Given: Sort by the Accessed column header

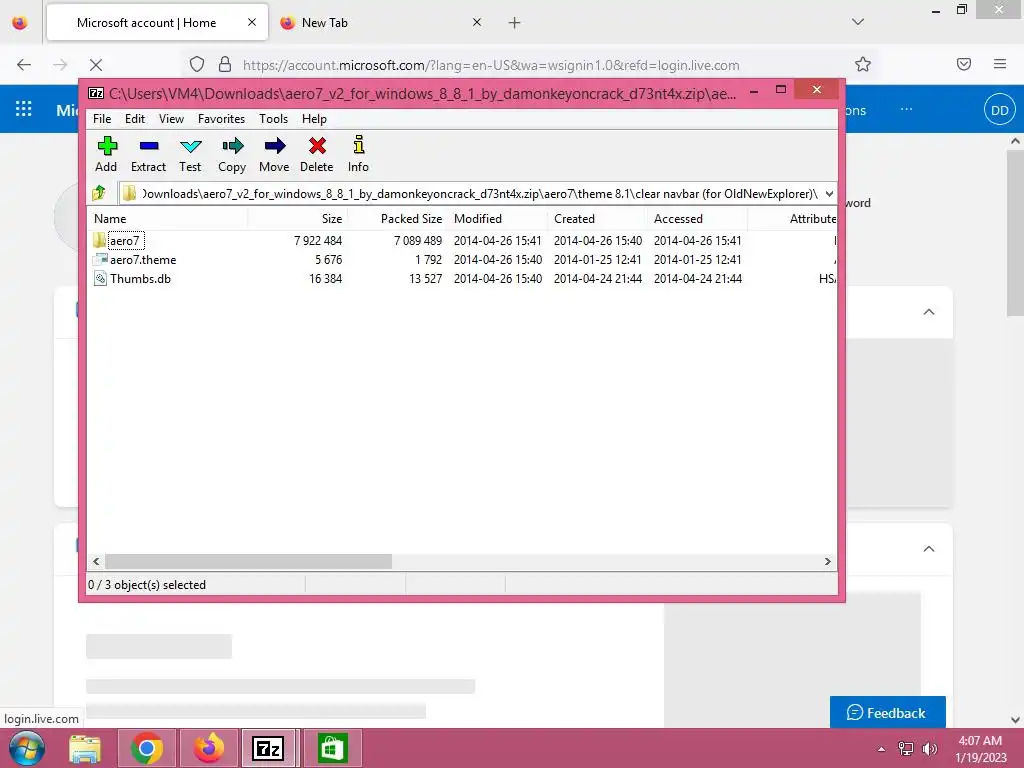Looking at the screenshot, I should 698,219.
